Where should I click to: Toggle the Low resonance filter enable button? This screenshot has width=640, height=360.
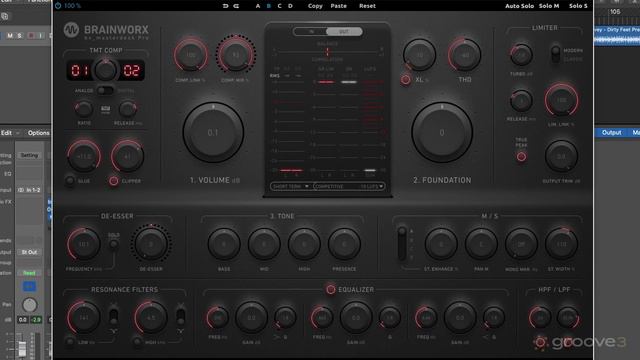(x=70, y=341)
